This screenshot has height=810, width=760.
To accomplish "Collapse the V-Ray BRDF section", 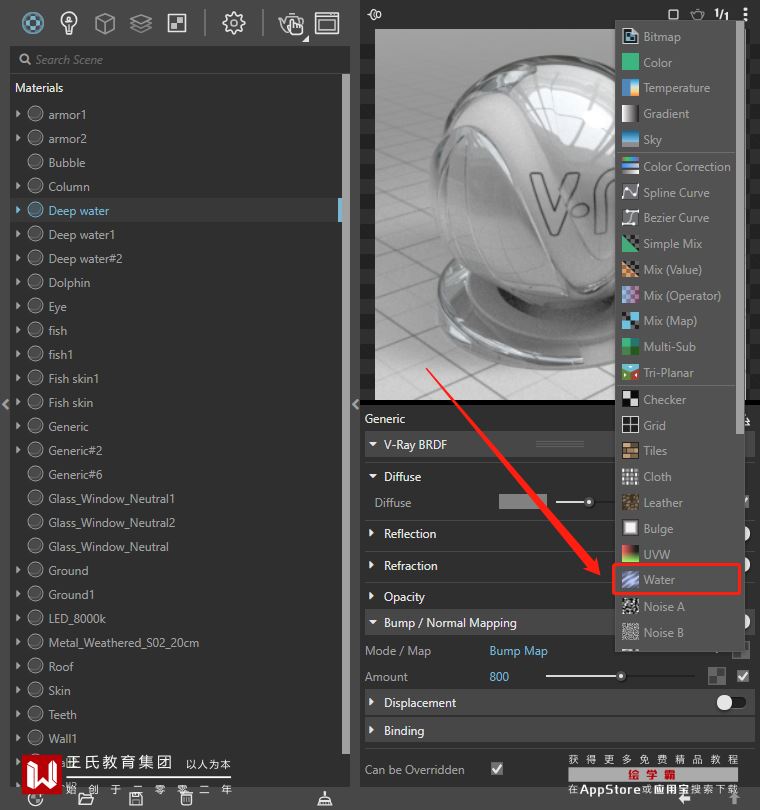I will tap(373, 444).
